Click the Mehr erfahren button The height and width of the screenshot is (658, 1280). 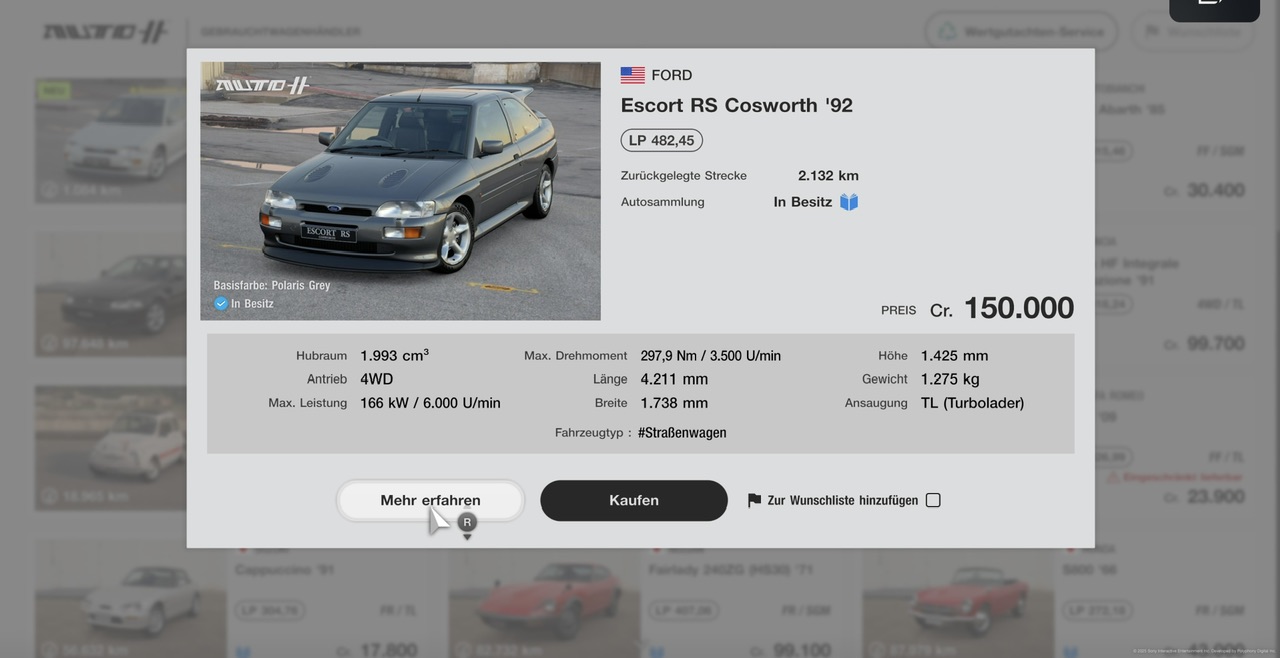[430, 500]
